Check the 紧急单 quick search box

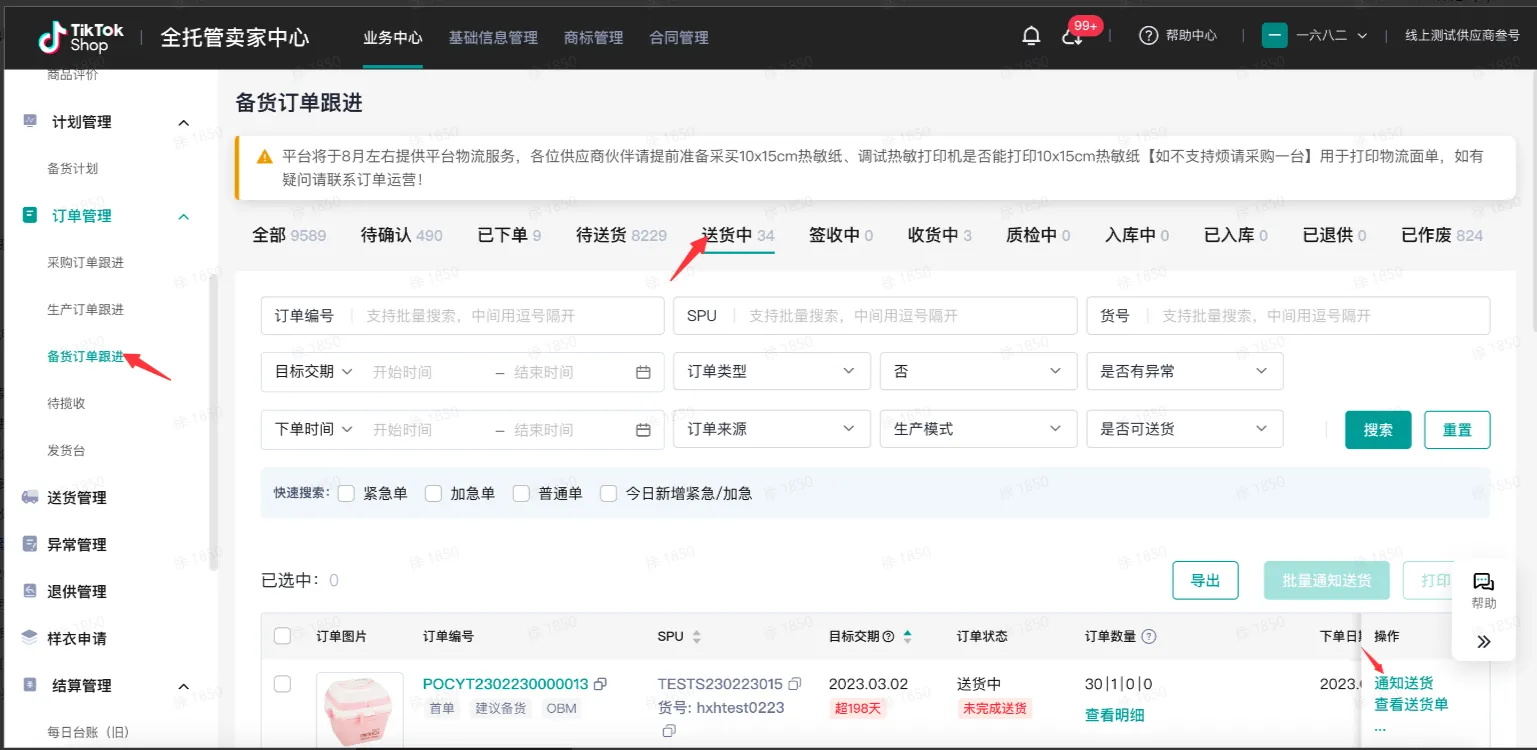346,493
